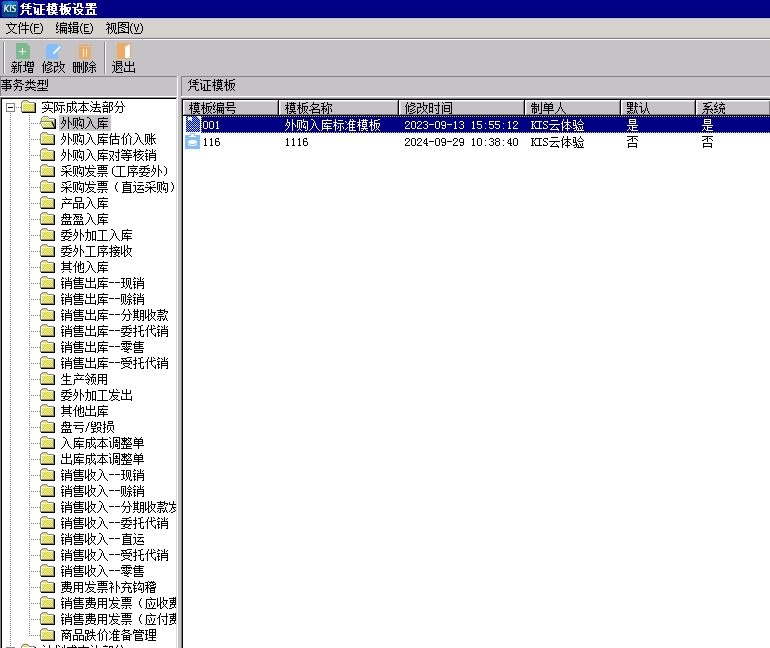Sort by the 模板名称 column header
The width and height of the screenshot is (770, 648).
click(338, 108)
